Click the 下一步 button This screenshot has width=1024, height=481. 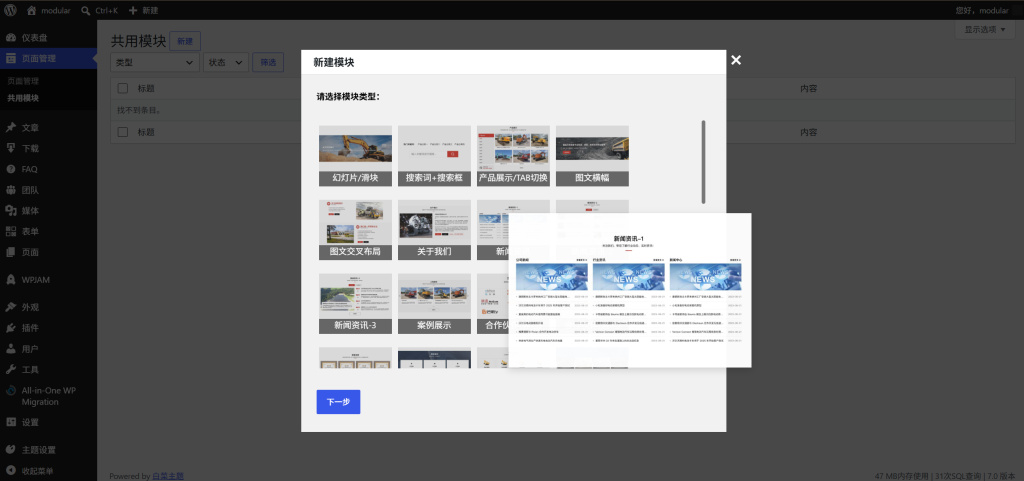click(x=338, y=402)
